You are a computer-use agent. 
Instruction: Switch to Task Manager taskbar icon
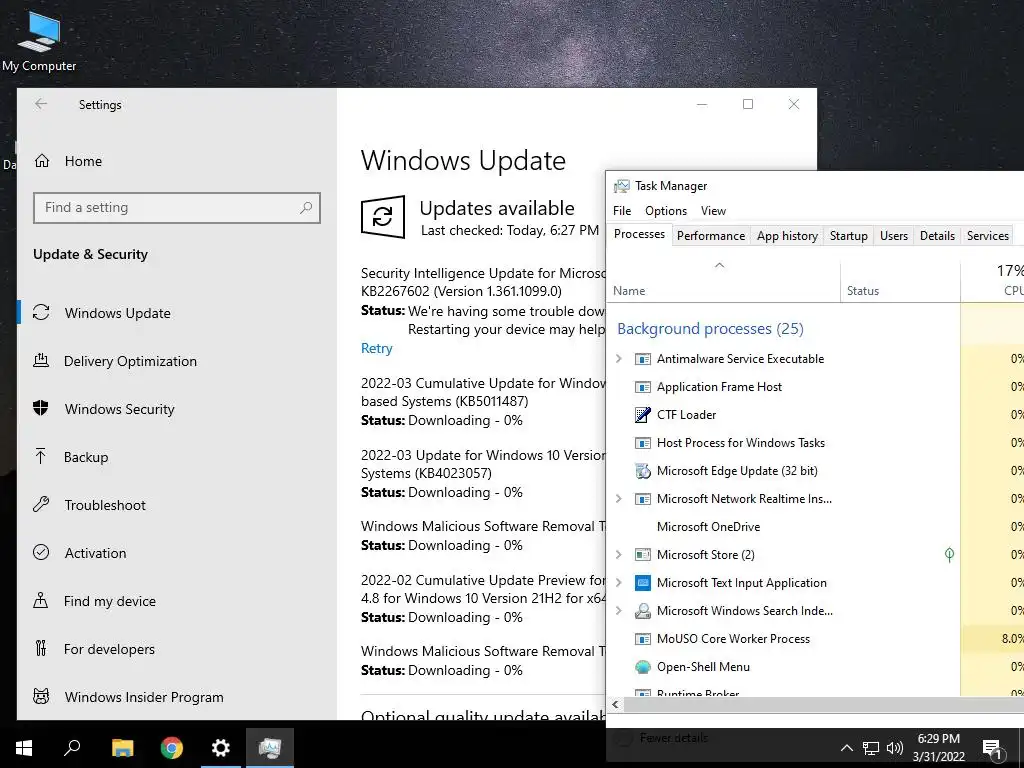coord(270,748)
